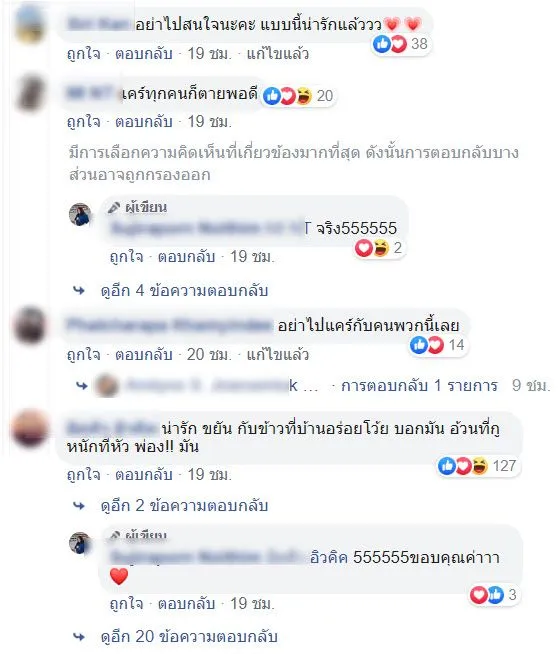Click ถูกใจ under อย่าไปแคร์กับคนพวกนี้เลย comment
The height and width of the screenshot is (654, 558).
click(83, 355)
